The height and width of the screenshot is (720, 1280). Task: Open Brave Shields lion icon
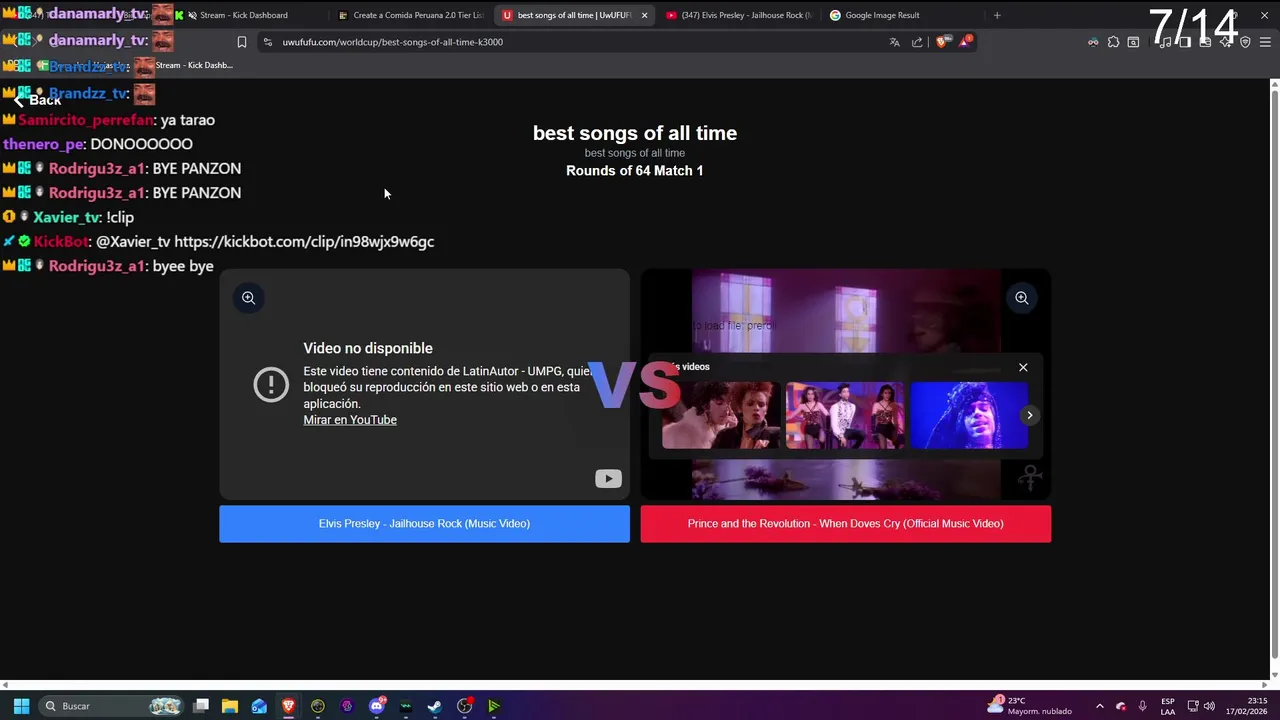click(942, 42)
